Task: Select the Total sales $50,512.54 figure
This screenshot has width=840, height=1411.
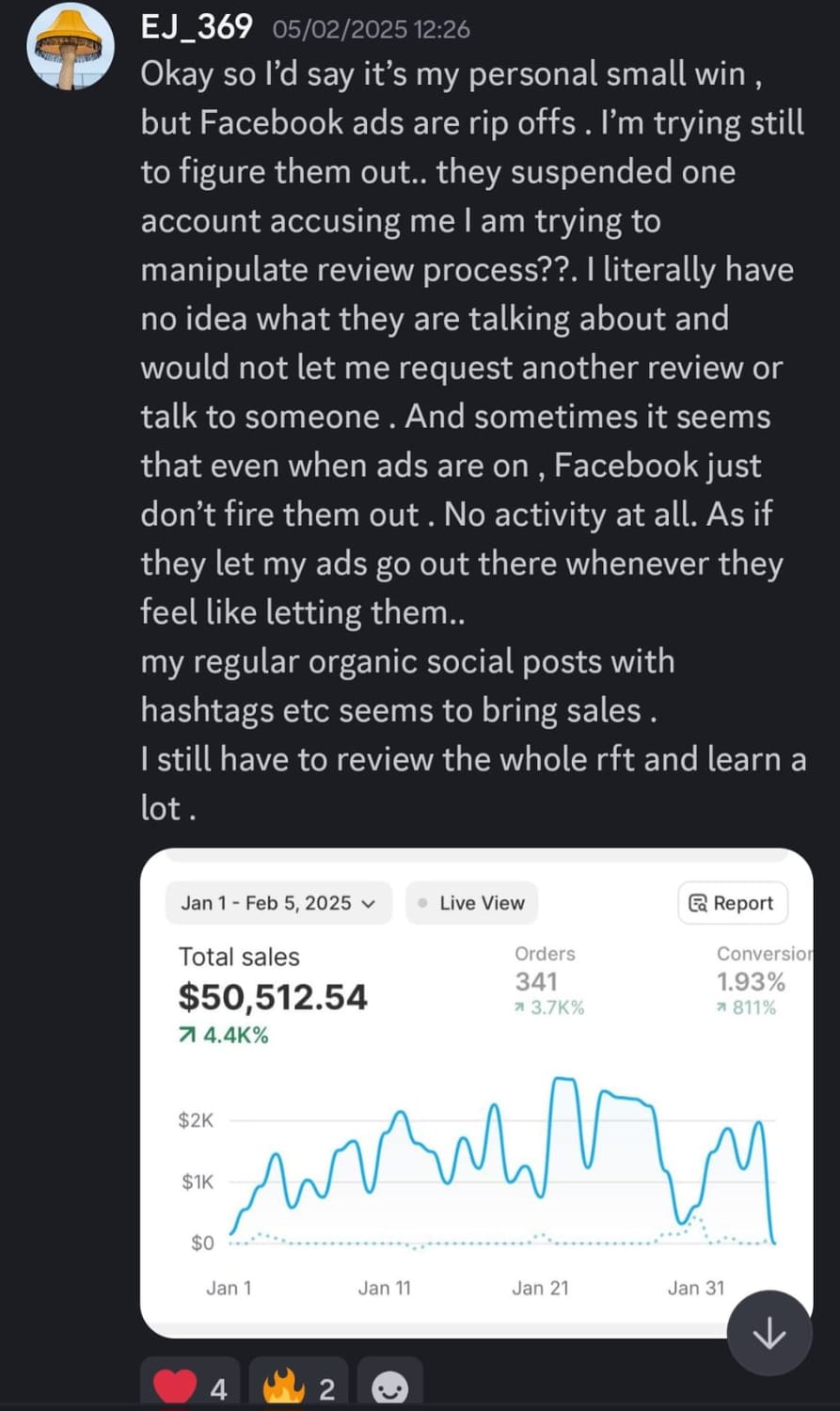Action: [273, 997]
